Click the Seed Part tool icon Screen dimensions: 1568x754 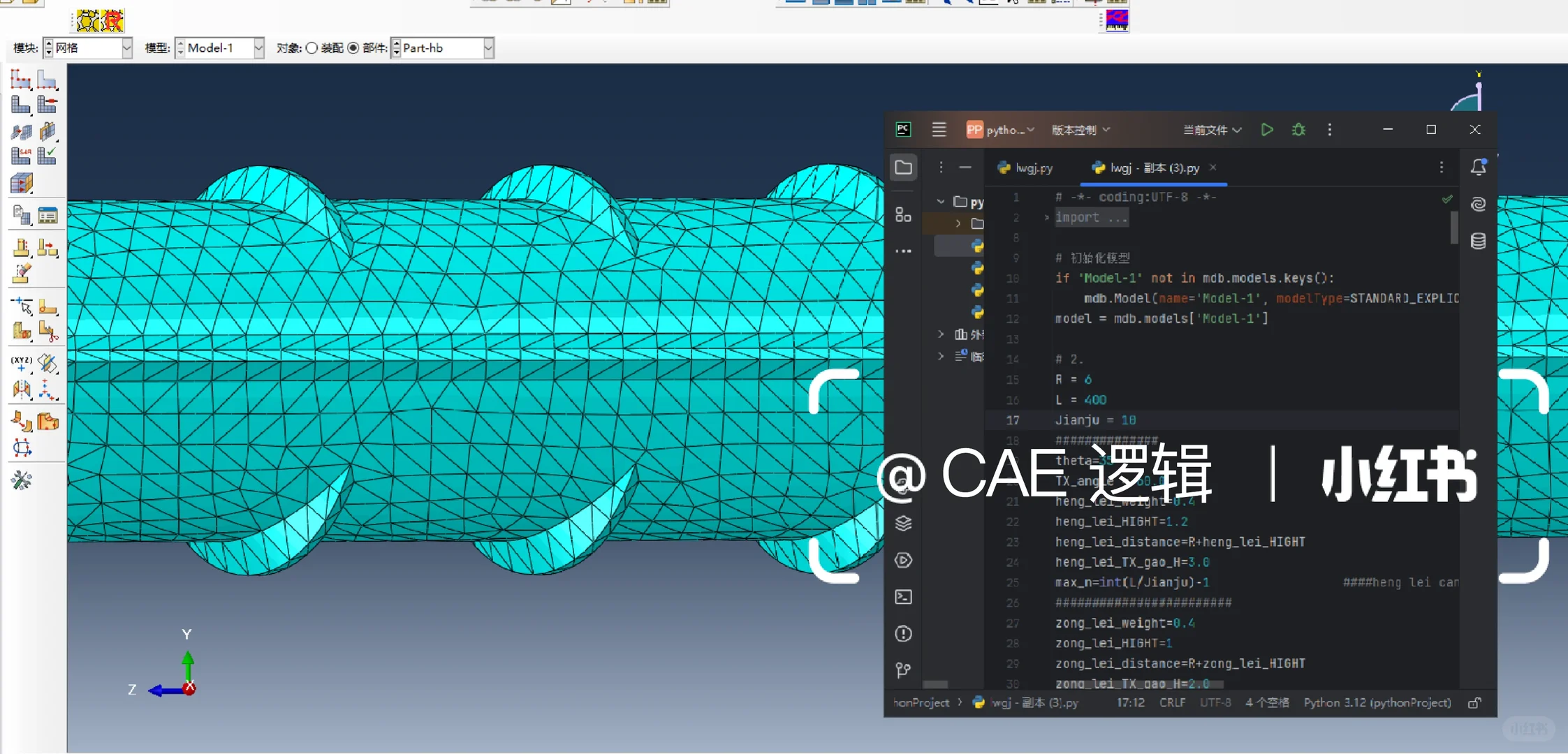[21, 80]
